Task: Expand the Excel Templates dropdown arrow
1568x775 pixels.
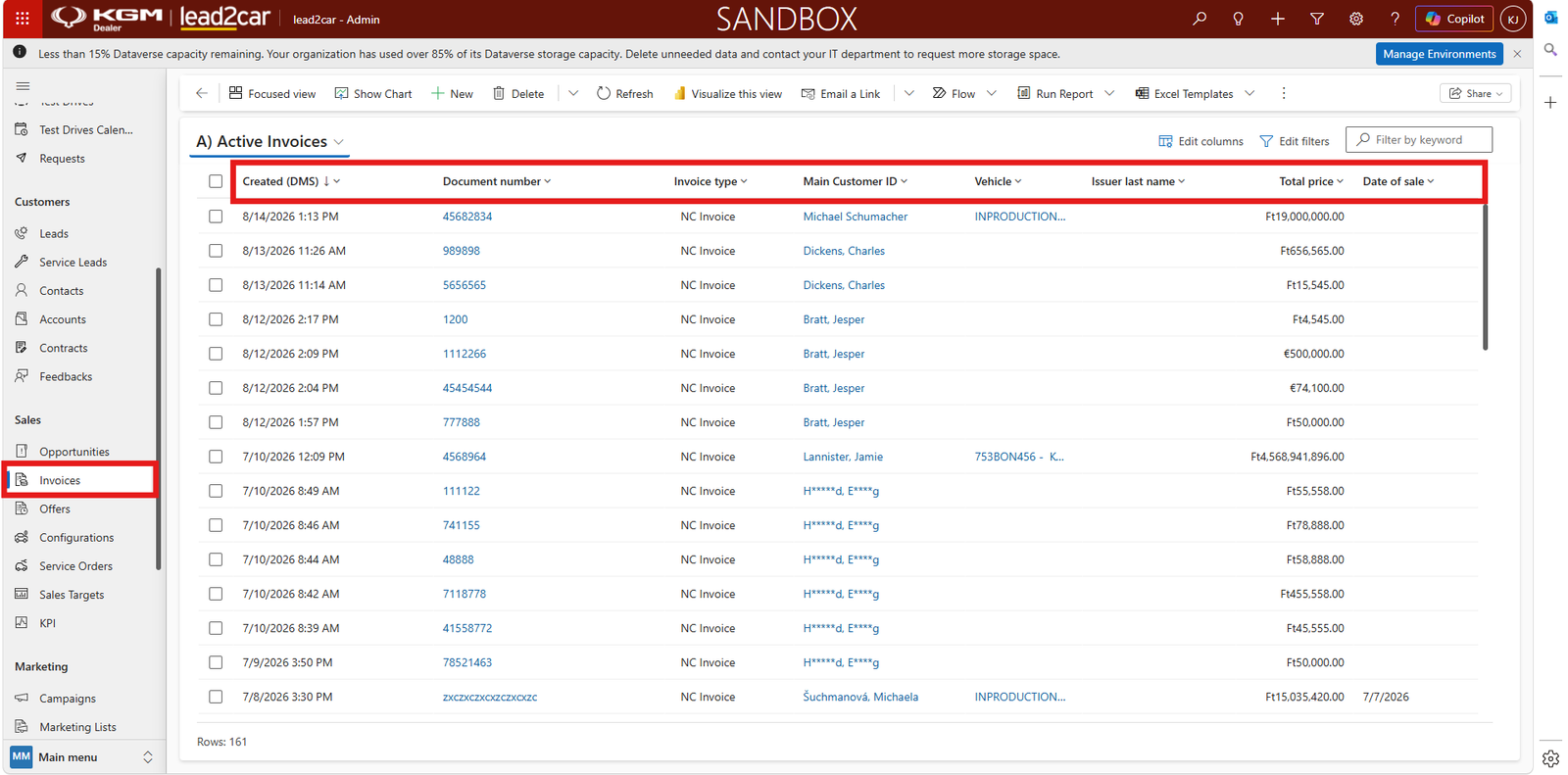Action: point(1249,93)
